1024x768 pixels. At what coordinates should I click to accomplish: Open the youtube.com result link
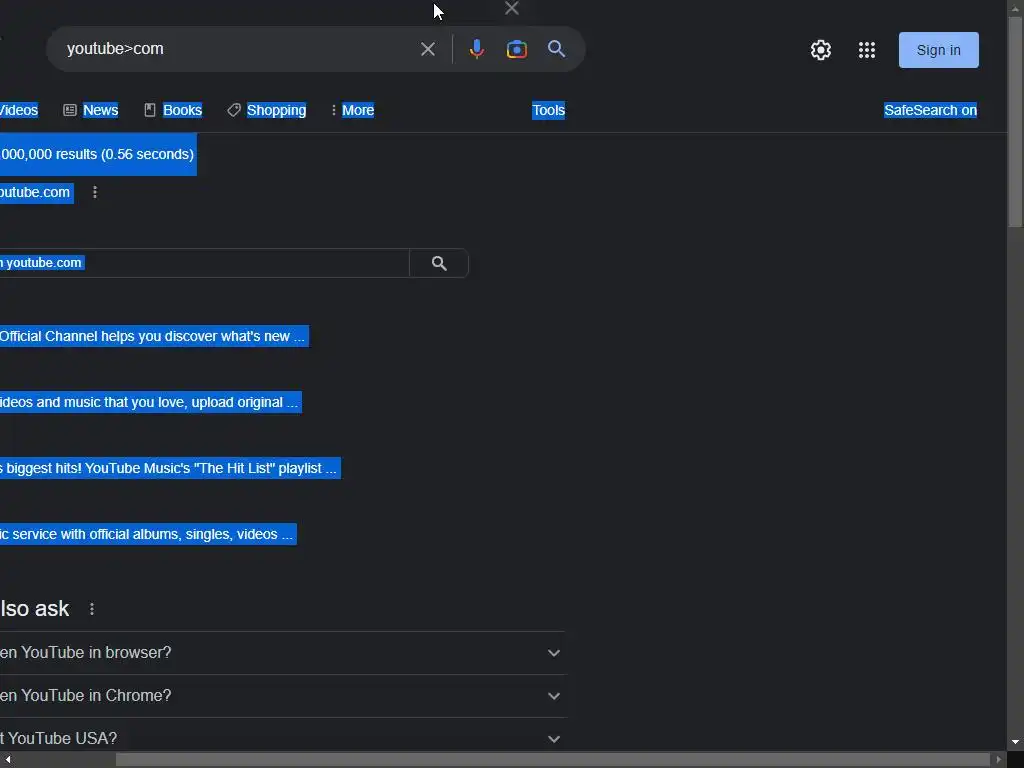point(35,193)
